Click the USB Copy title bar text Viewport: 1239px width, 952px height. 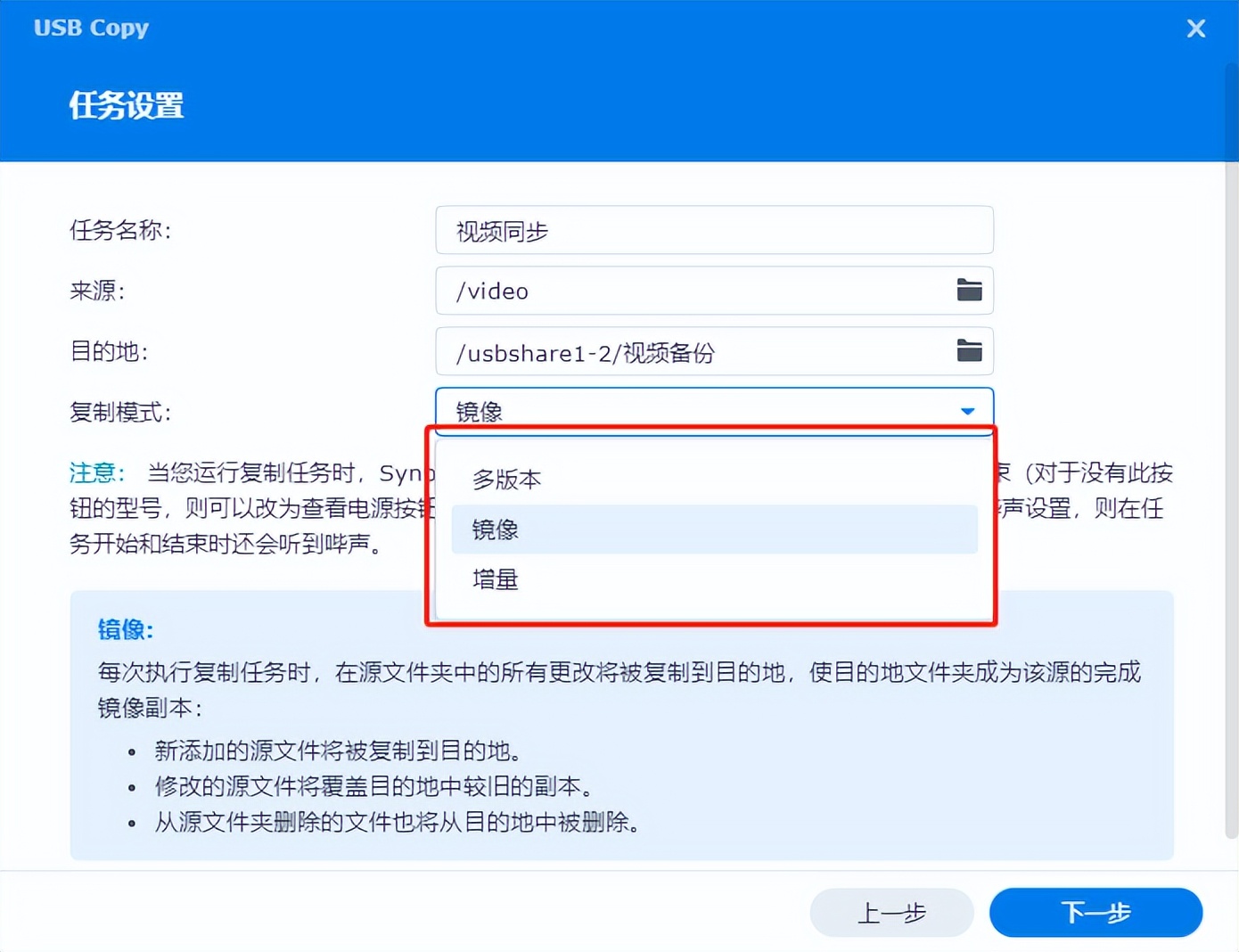pos(90,28)
